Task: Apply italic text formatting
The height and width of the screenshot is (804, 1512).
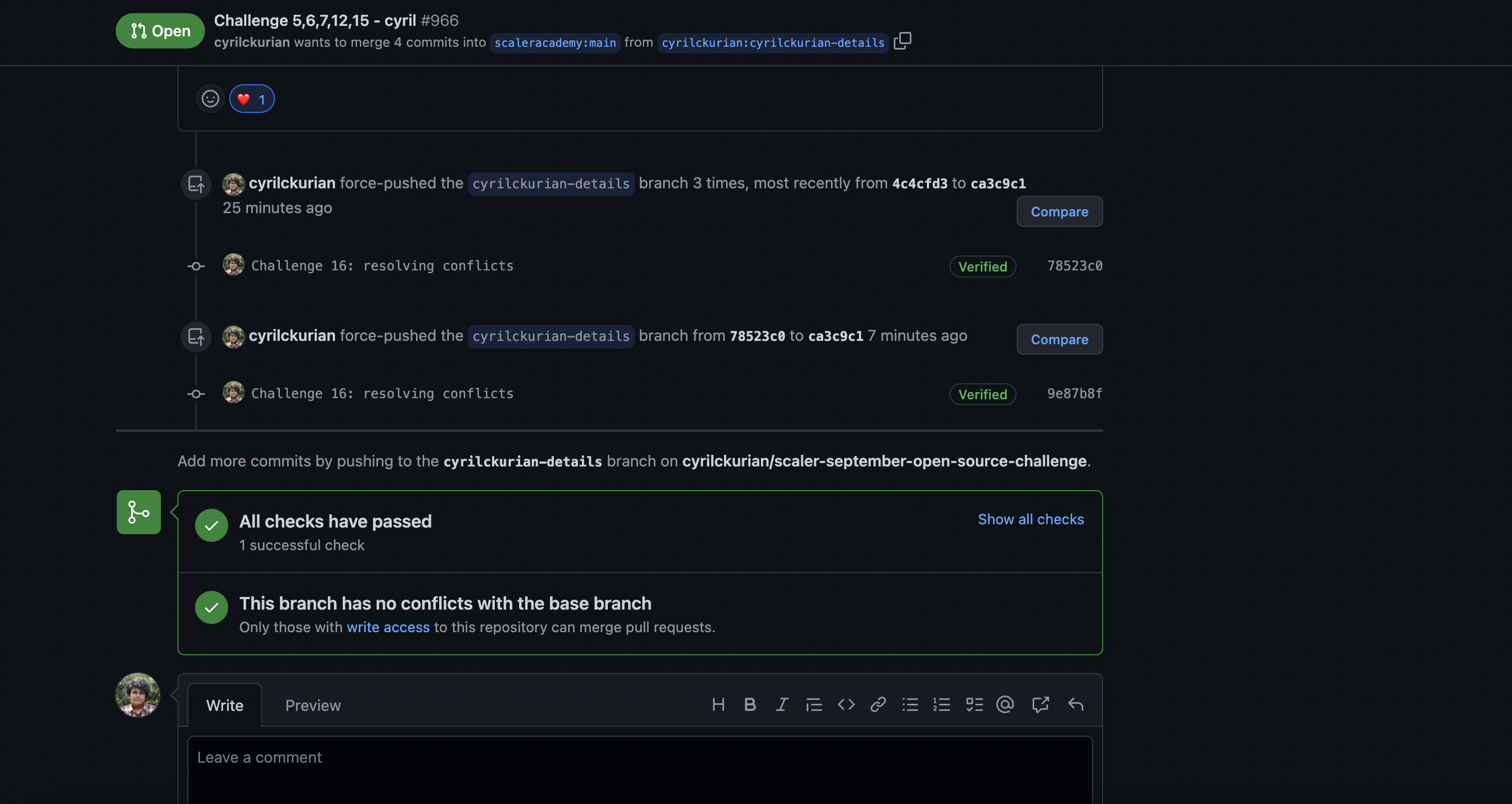Action: point(782,704)
